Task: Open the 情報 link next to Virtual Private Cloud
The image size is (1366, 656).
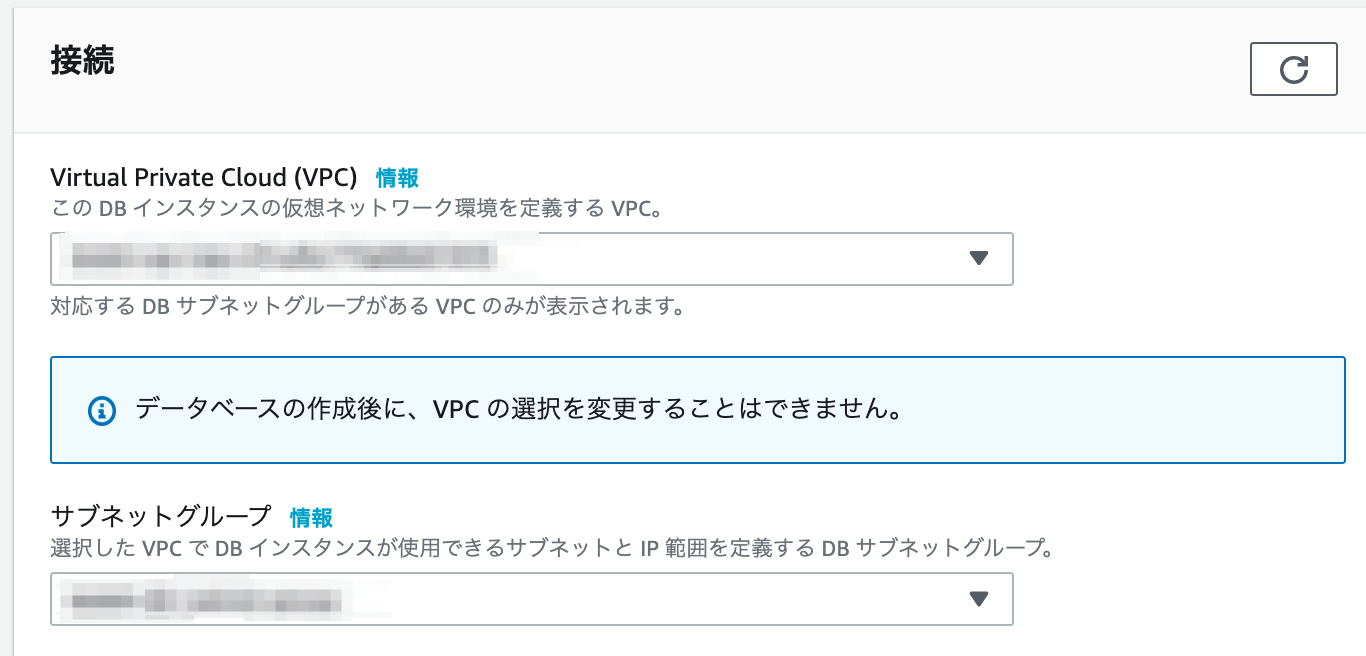Action: [395, 178]
